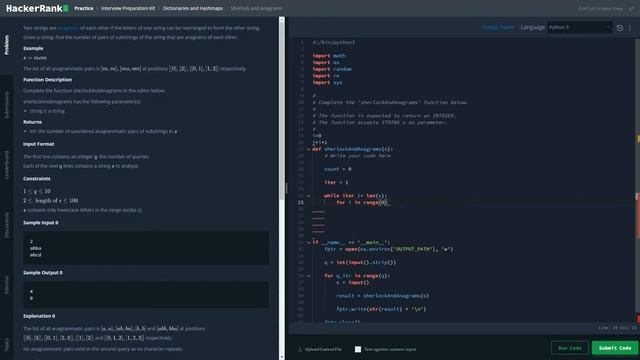
Task: Collapse the for q_itr loop fold arrow
Action: [x=309, y=276]
